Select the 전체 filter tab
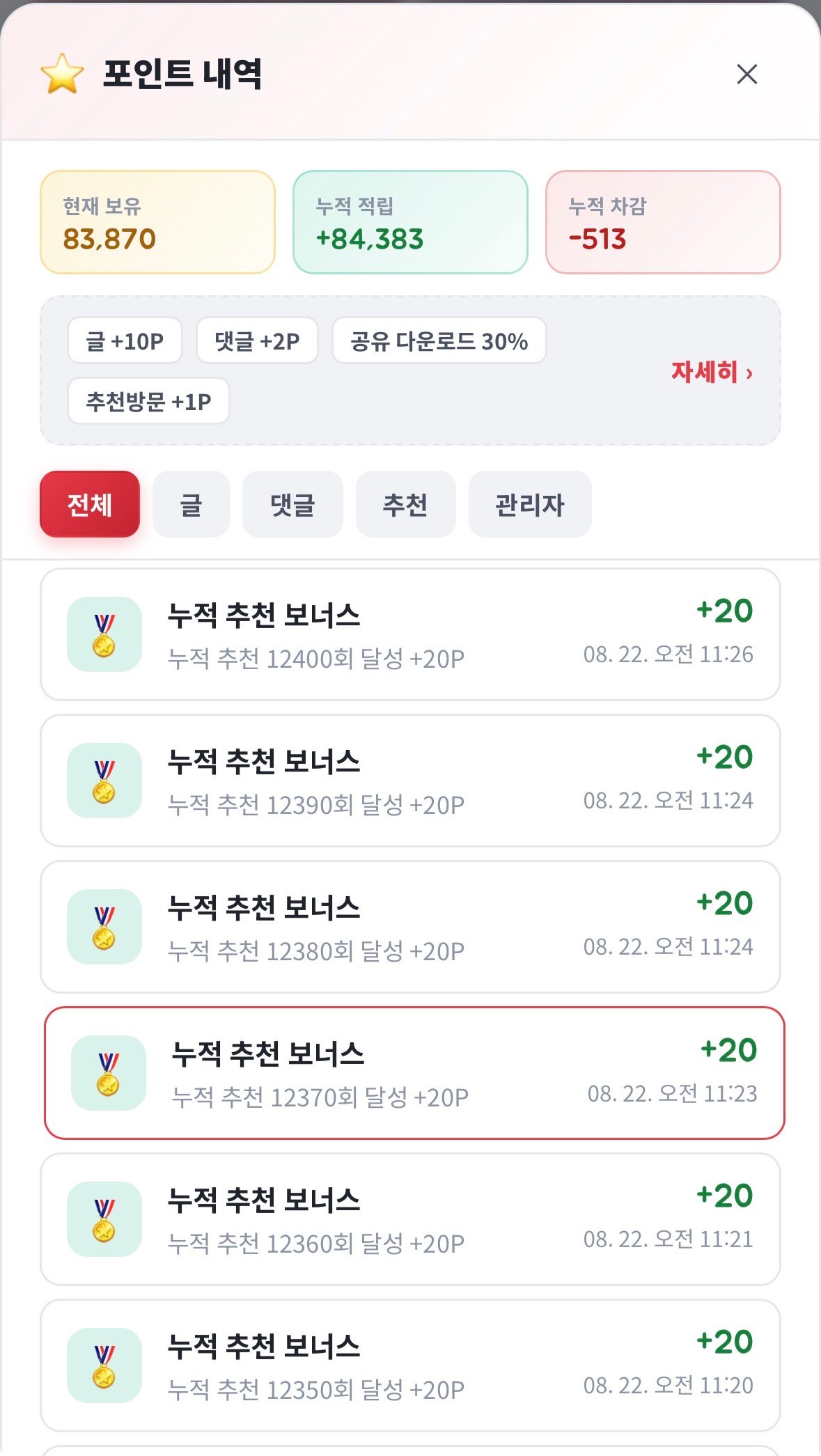The width and height of the screenshot is (821, 1456). [90, 504]
